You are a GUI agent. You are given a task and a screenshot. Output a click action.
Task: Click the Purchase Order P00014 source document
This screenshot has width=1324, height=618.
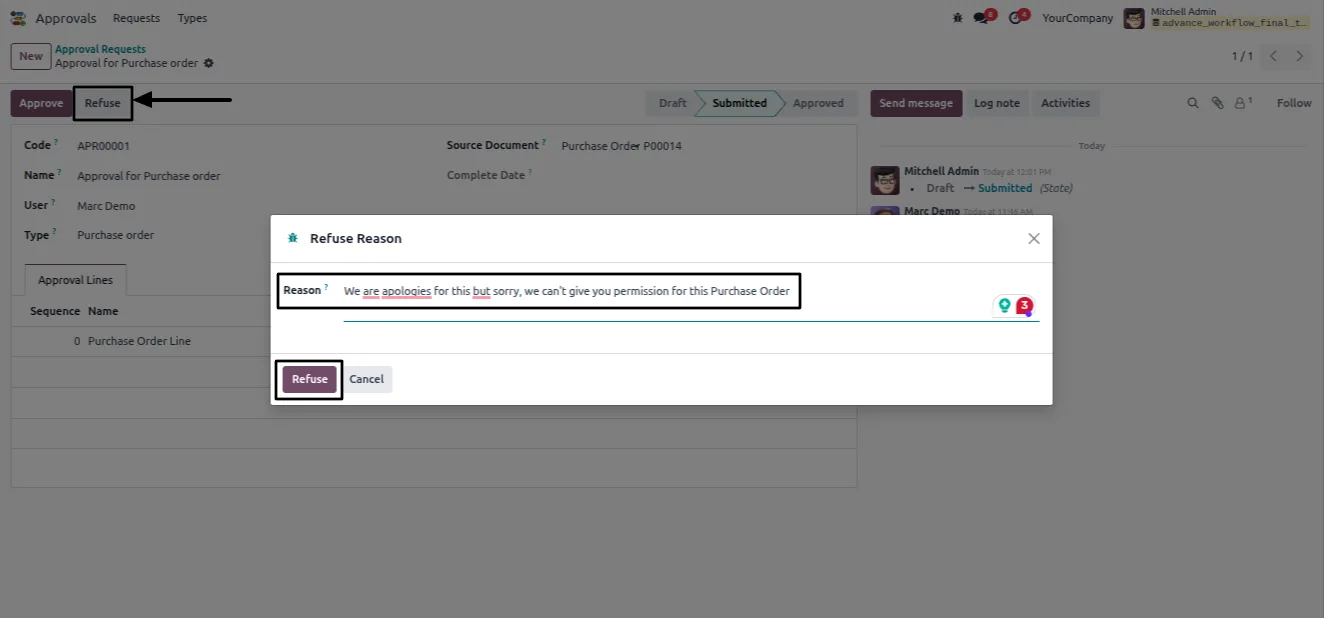tap(621, 146)
